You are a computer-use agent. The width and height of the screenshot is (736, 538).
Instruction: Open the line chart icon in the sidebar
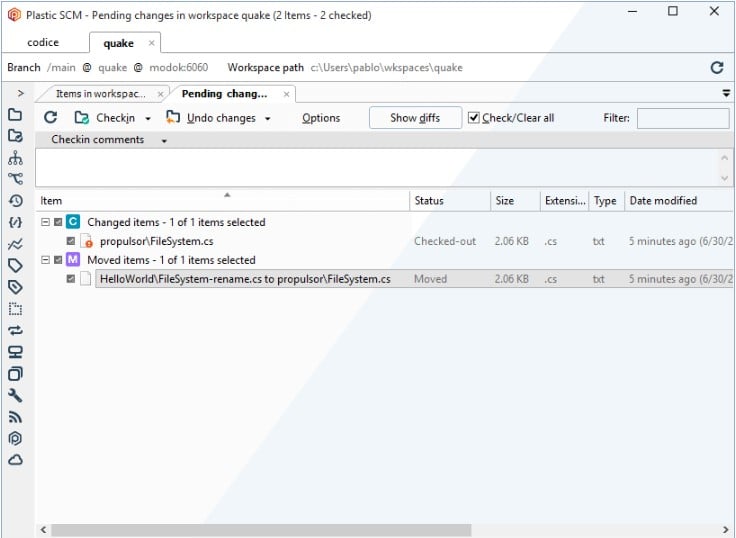15,244
